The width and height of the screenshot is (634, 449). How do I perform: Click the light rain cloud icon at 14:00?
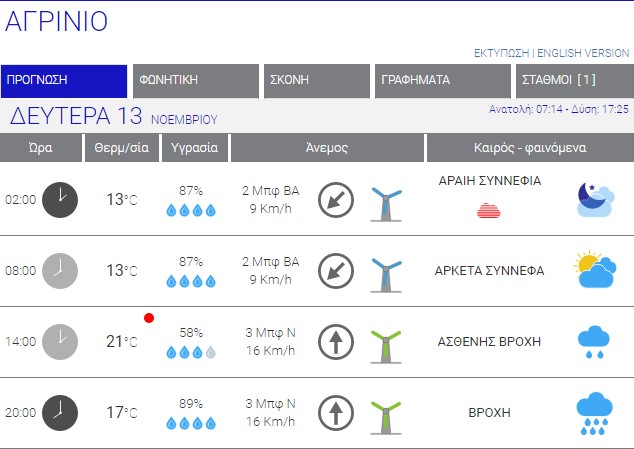coord(596,342)
